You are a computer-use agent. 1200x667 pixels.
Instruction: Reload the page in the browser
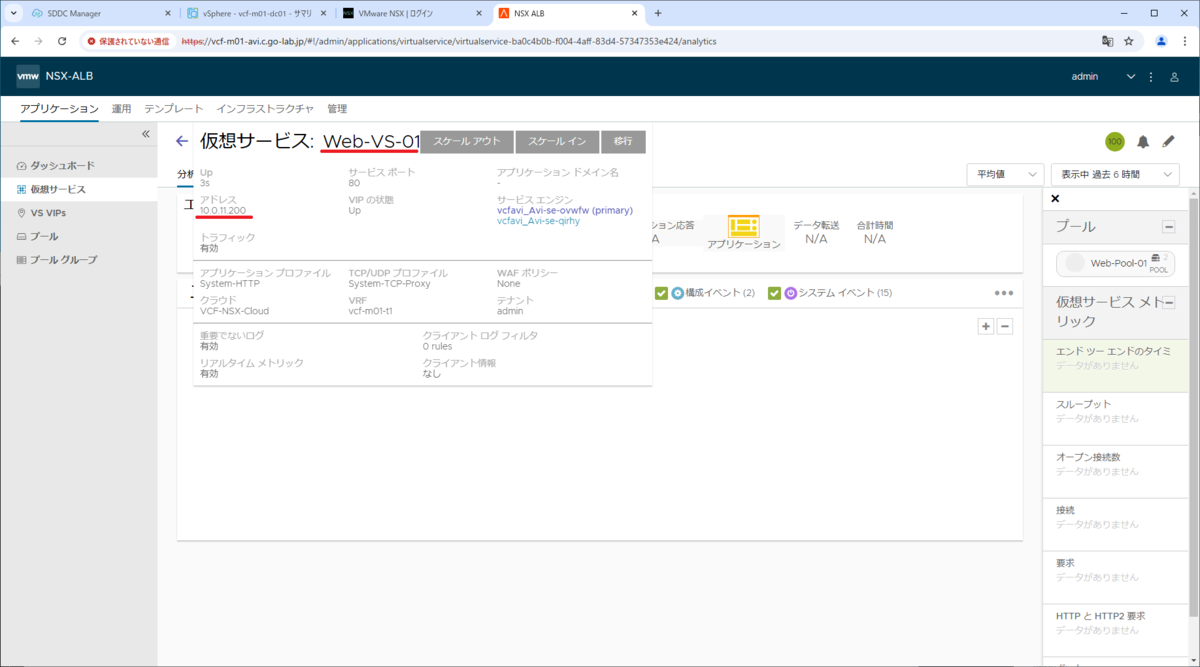click(x=62, y=41)
